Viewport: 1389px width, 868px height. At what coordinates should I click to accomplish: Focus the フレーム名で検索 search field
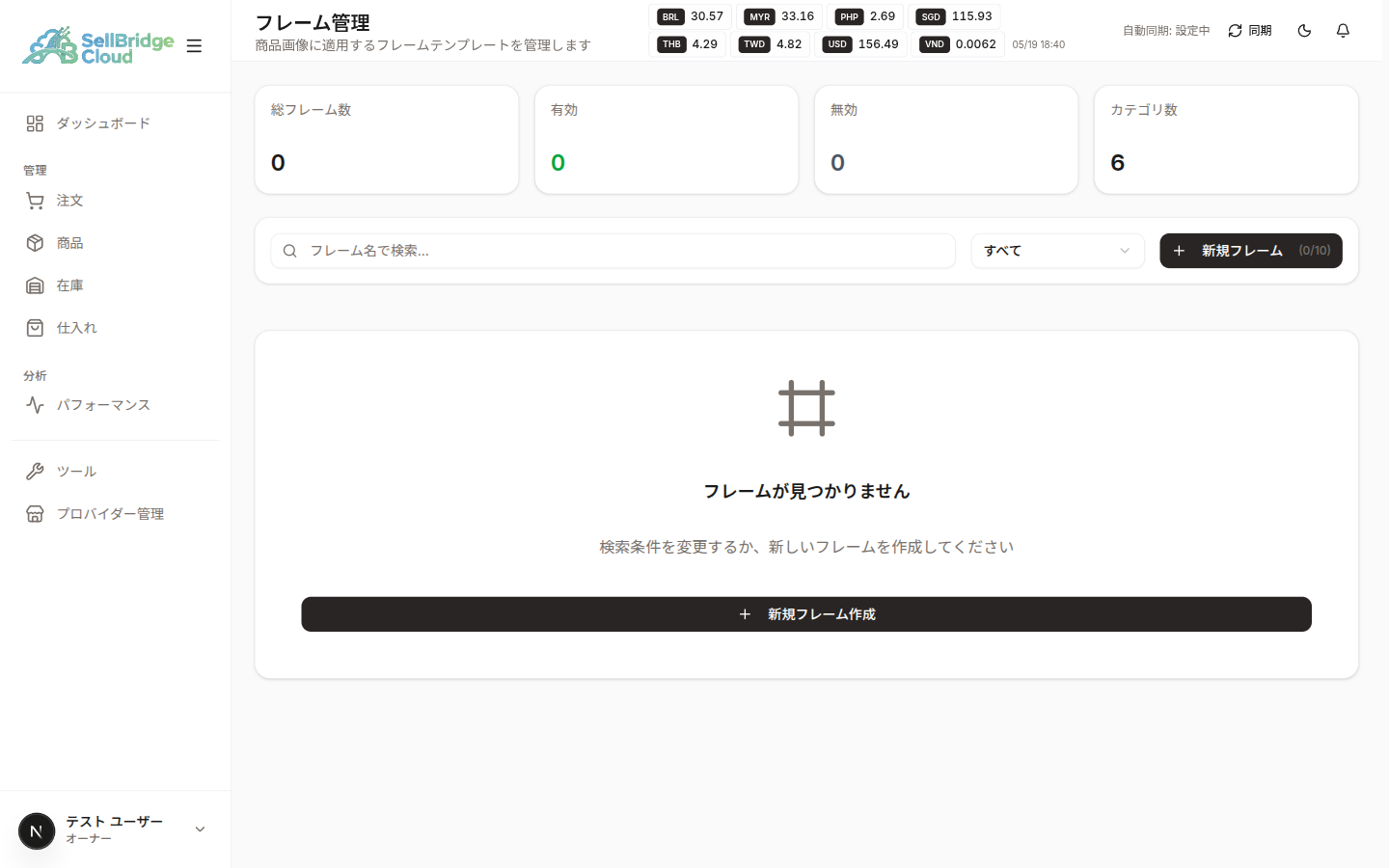tap(613, 251)
